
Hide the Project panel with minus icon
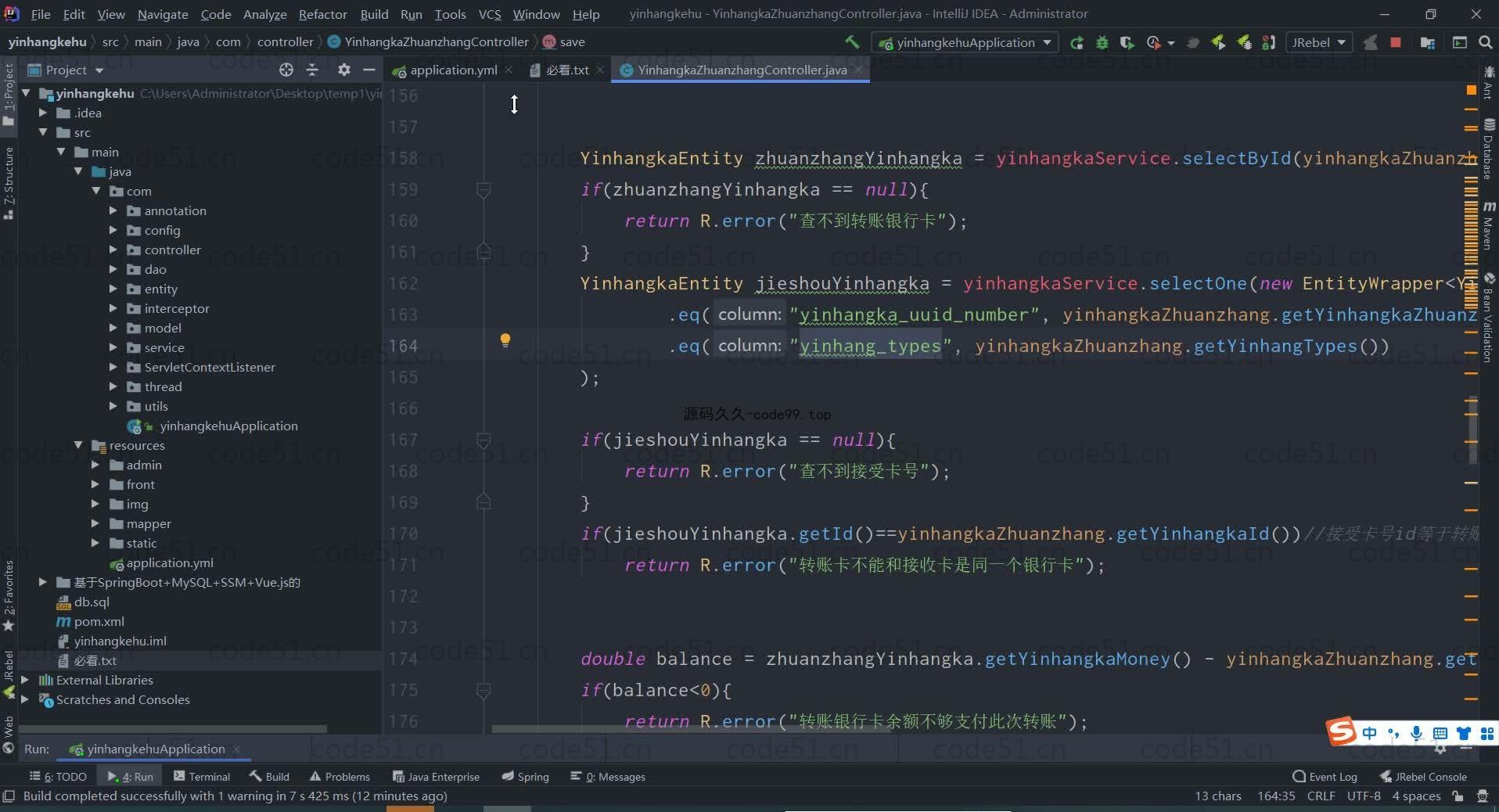(x=369, y=70)
